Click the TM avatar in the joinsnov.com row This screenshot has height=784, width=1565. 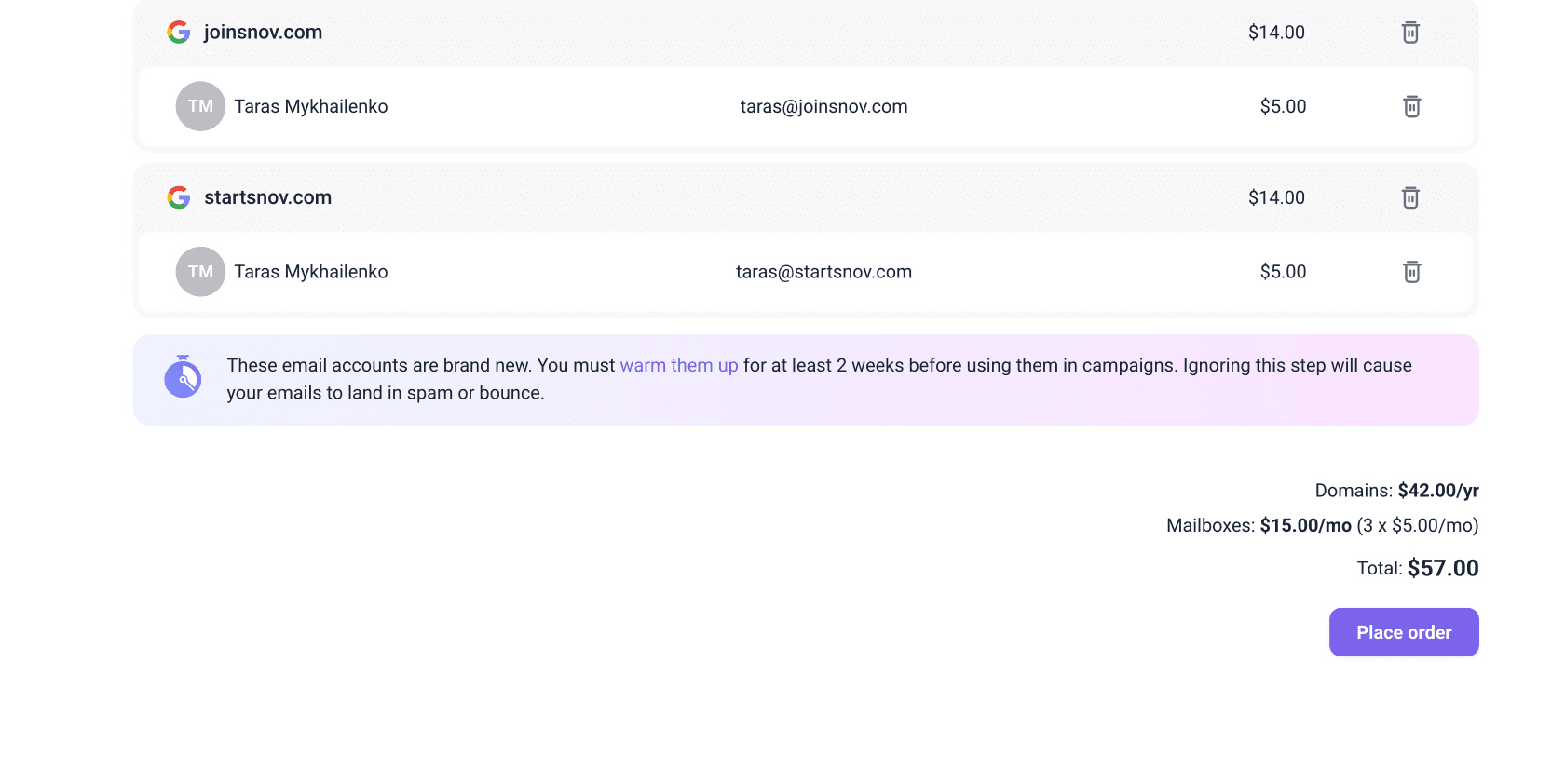[x=200, y=106]
